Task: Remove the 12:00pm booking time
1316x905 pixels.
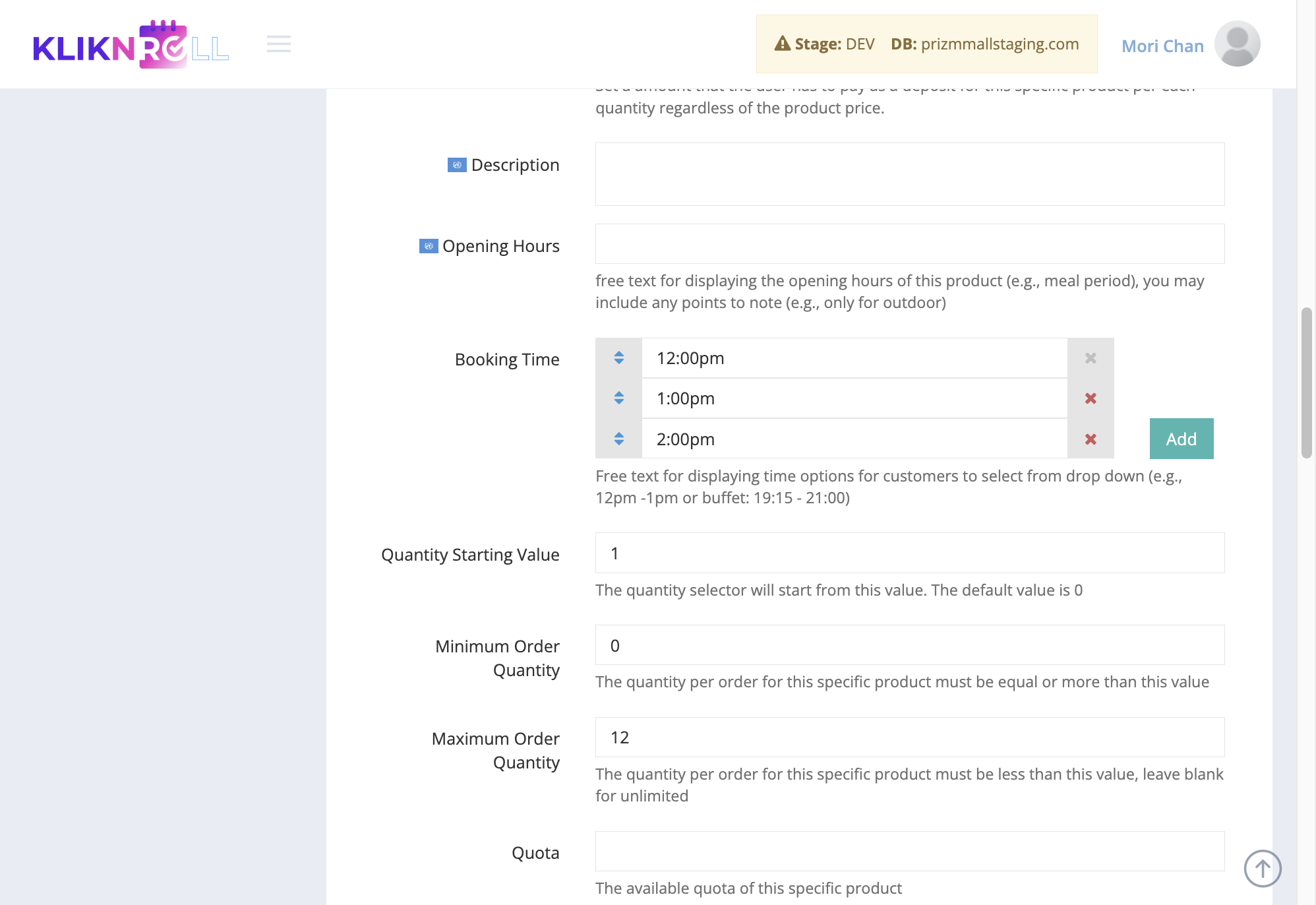Action: click(1091, 358)
